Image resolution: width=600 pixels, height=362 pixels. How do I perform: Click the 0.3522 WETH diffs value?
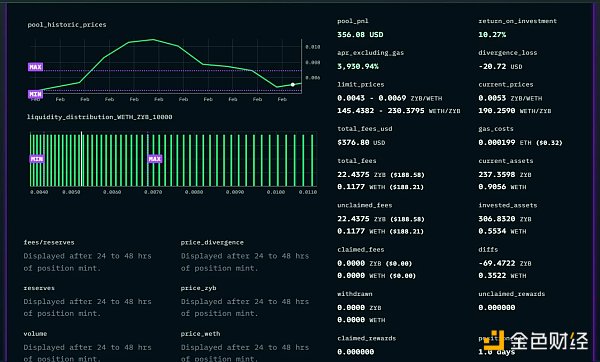click(502, 276)
